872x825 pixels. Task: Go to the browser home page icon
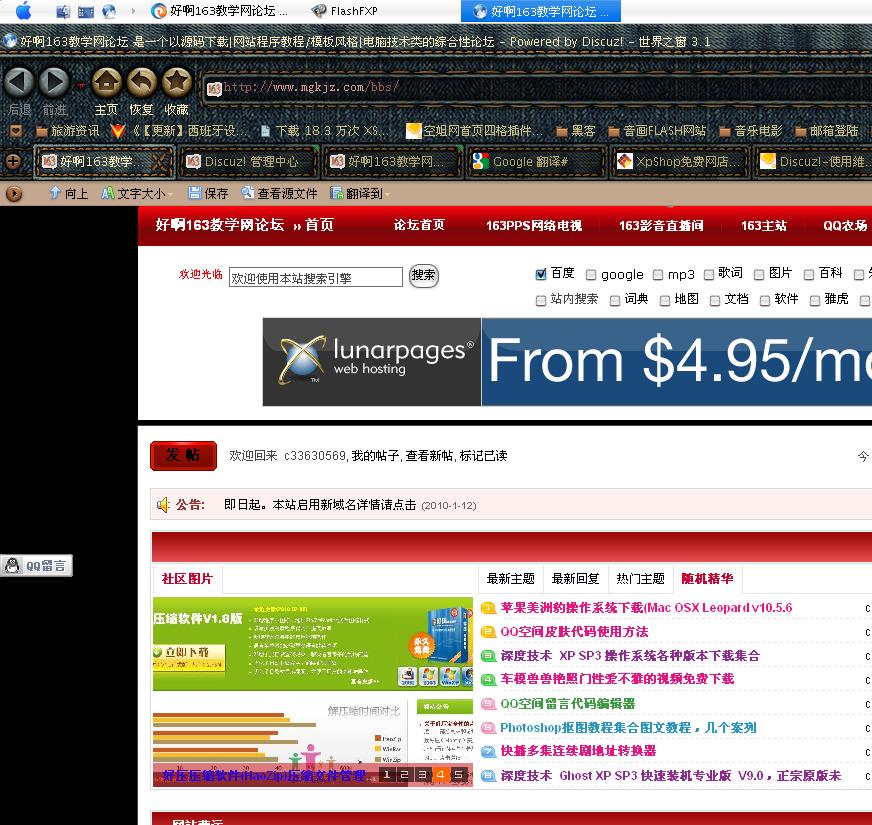pyautogui.click(x=107, y=82)
